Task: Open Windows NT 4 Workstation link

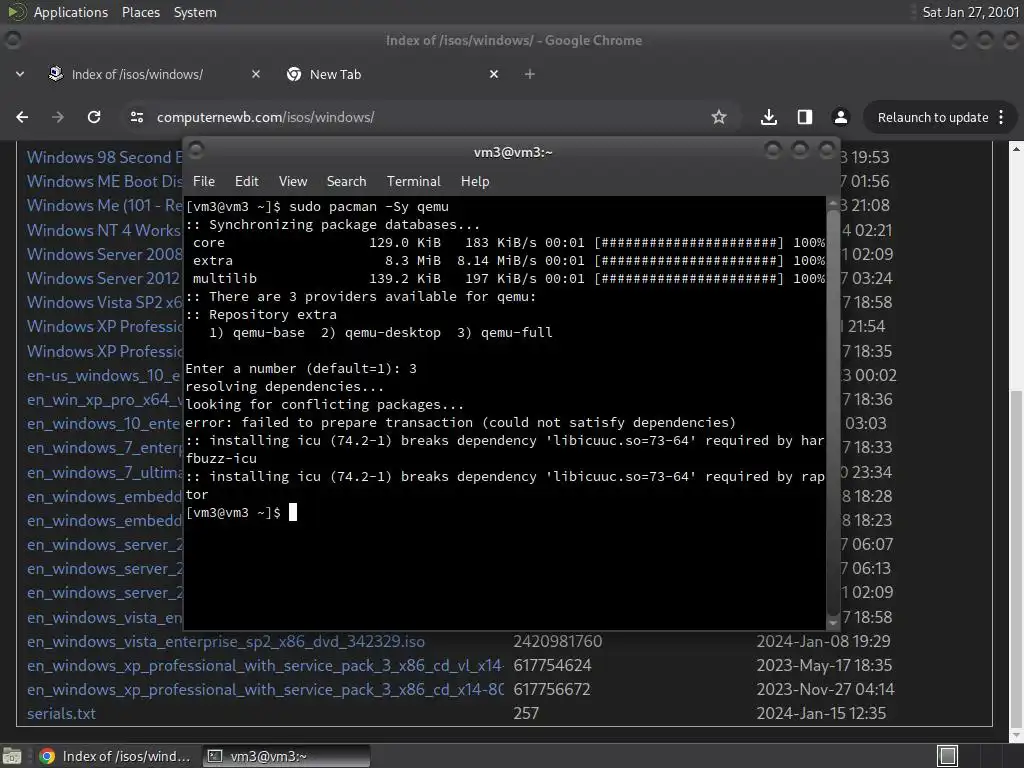Action: (104, 231)
